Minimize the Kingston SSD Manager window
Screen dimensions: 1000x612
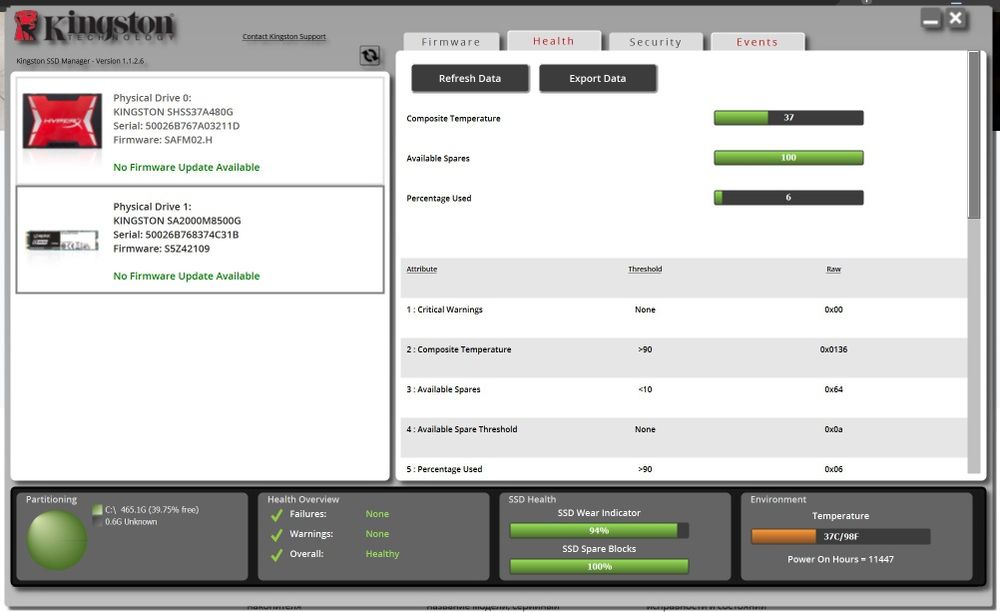pos(931,20)
